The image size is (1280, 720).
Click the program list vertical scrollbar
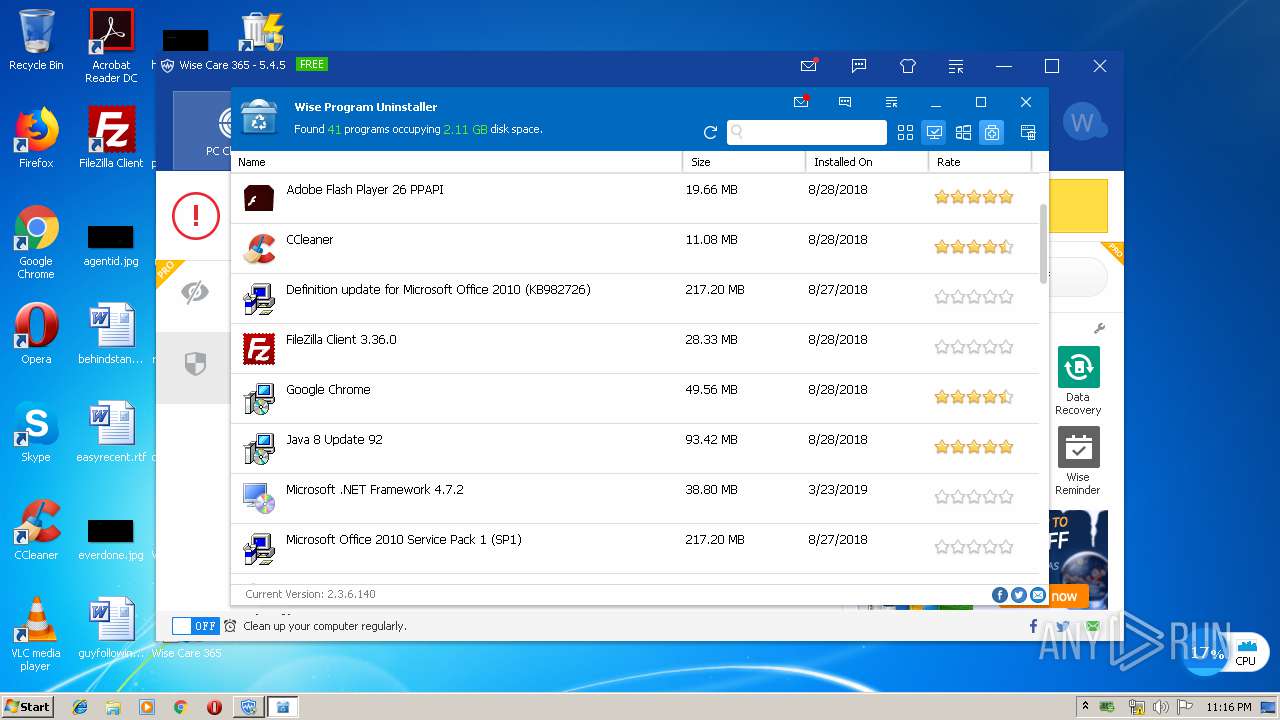[x=1044, y=244]
